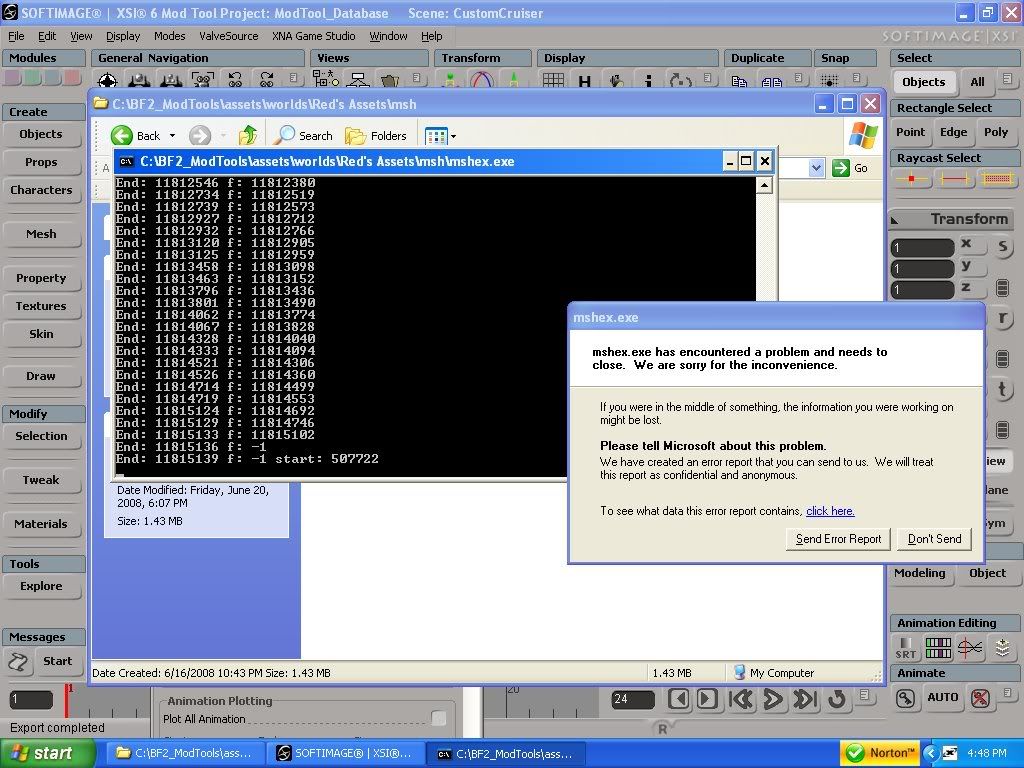Click the schematic view icon under Views

325,80
